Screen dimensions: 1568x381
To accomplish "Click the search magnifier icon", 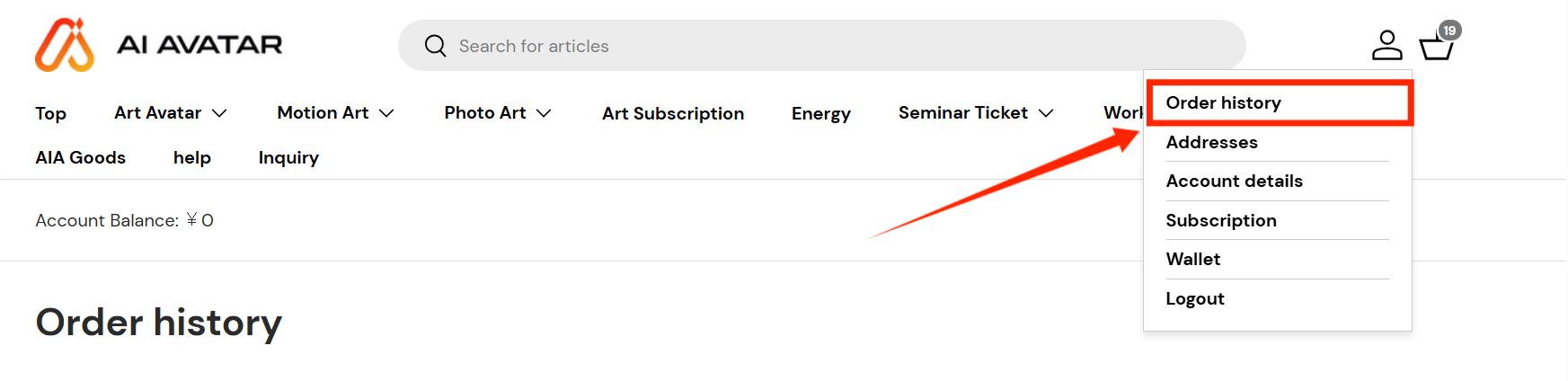I will 435,46.
